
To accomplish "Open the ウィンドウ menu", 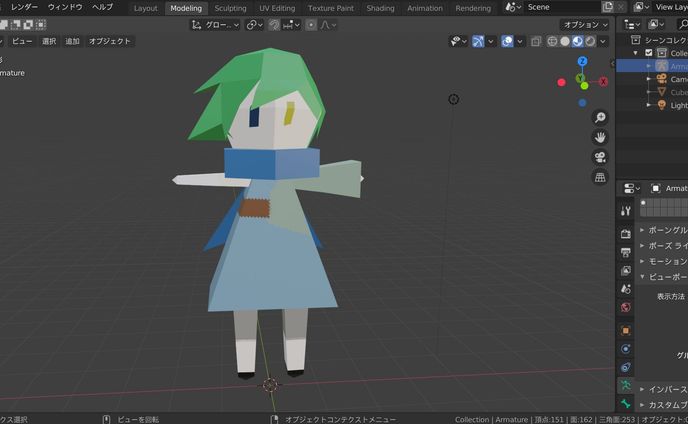I will click(66, 7).
